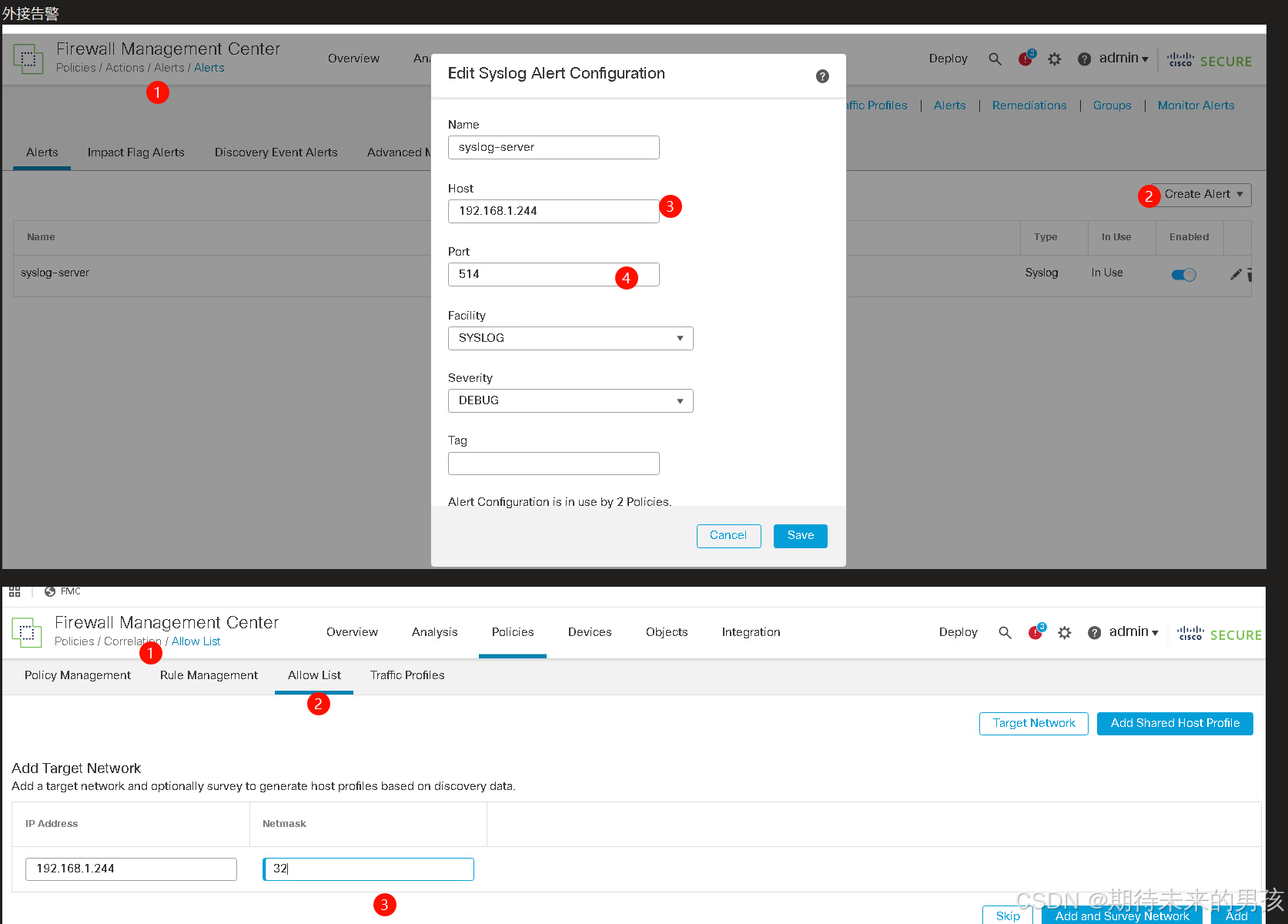Click Deploy in upper header
Viewport: 1288px width, 924px height.
click(948, 59)
